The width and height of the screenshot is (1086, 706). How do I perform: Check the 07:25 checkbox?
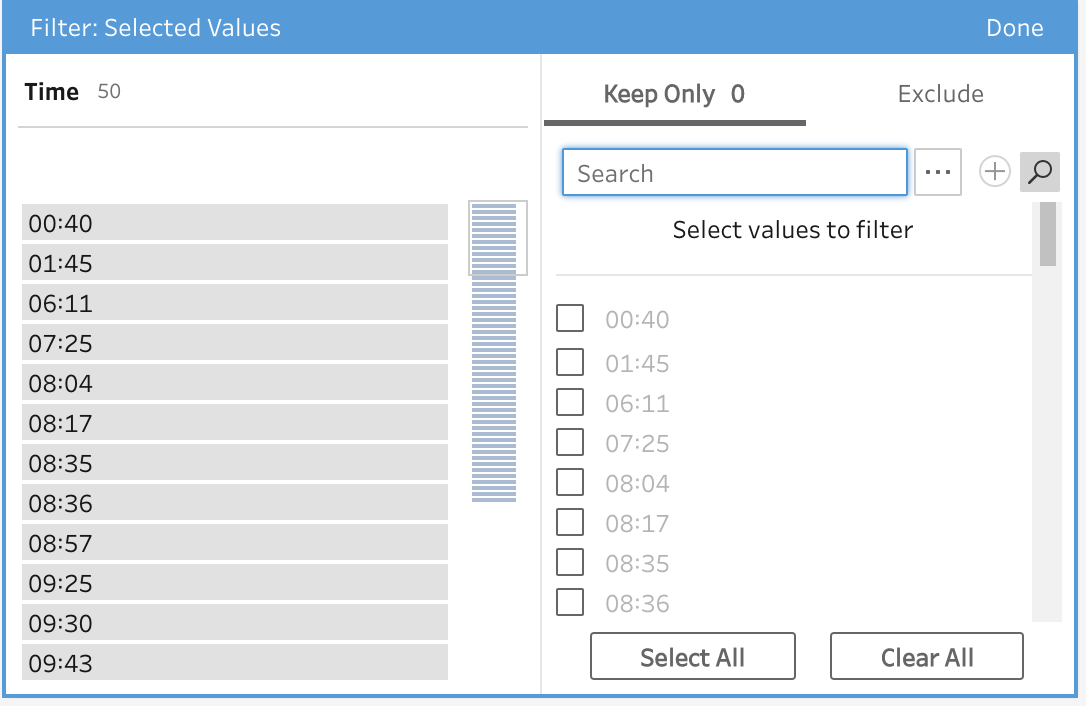point(570,442)
